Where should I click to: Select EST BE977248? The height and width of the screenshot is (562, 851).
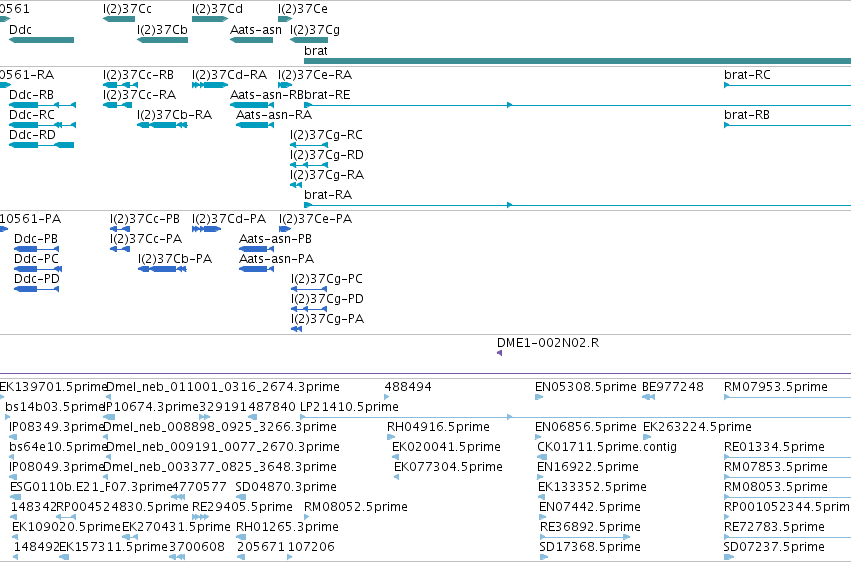[x=649, y=397]
